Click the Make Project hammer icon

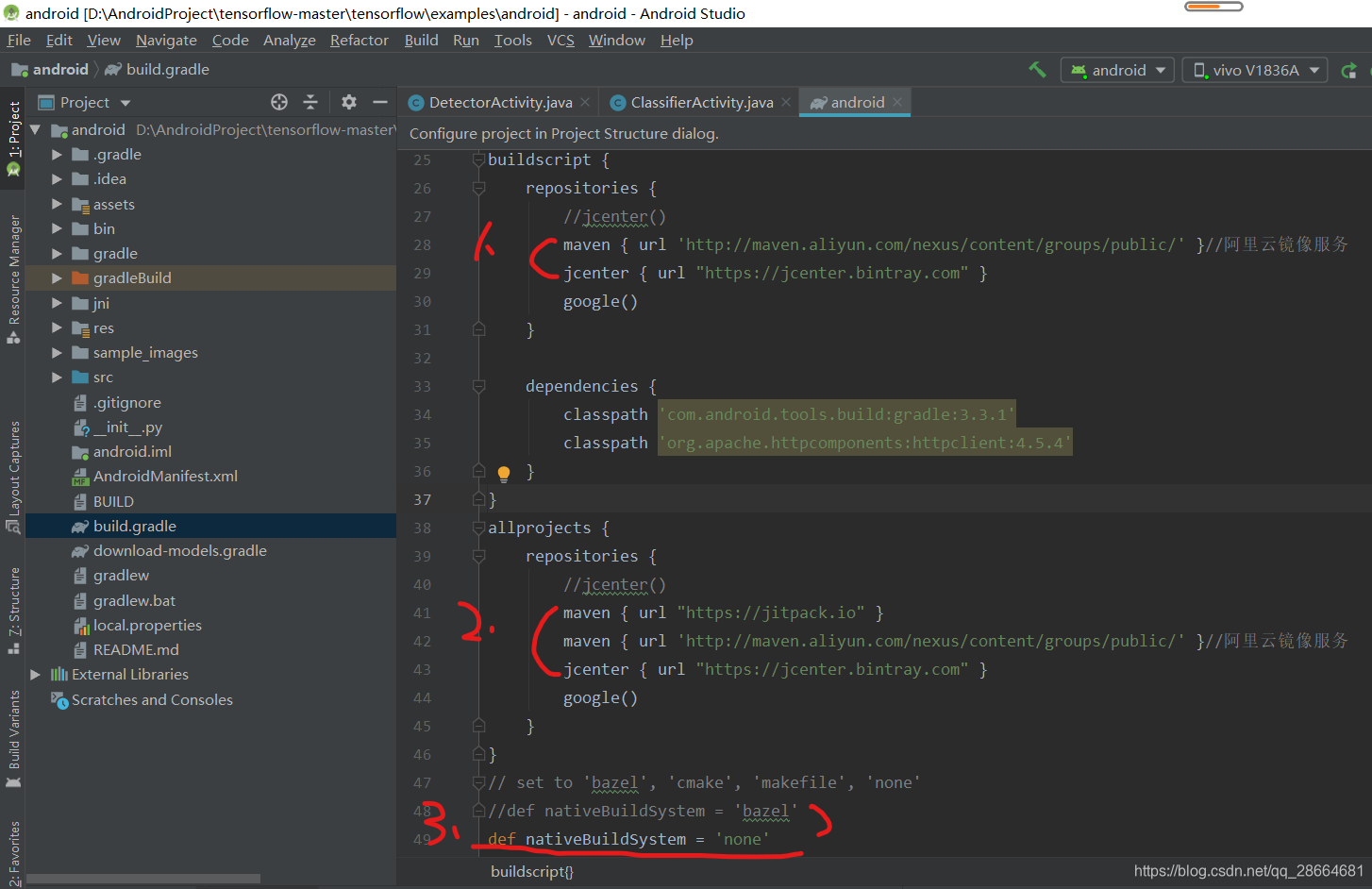coord(1037,70)
